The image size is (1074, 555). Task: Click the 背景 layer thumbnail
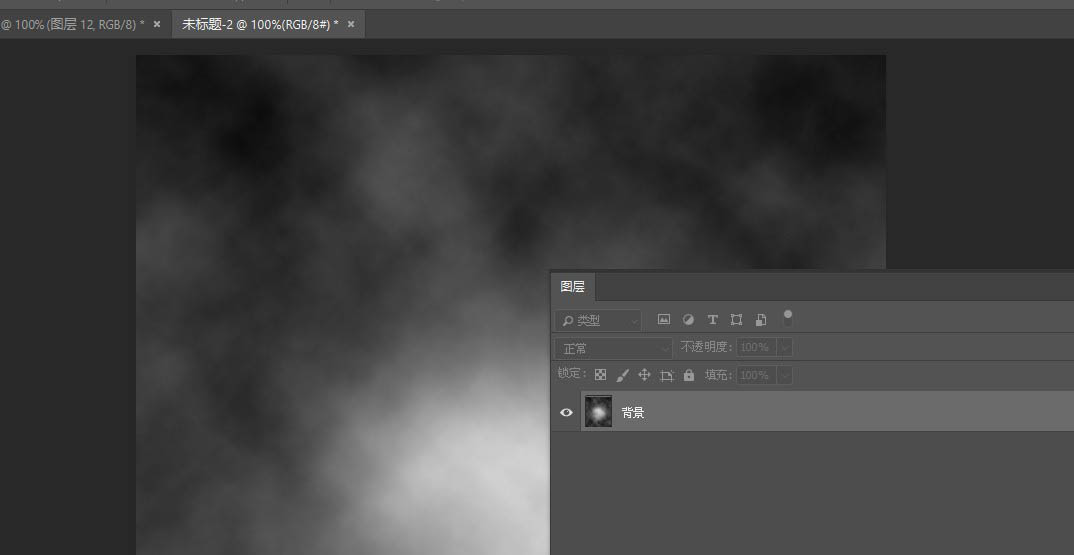[x=598, y=412]
